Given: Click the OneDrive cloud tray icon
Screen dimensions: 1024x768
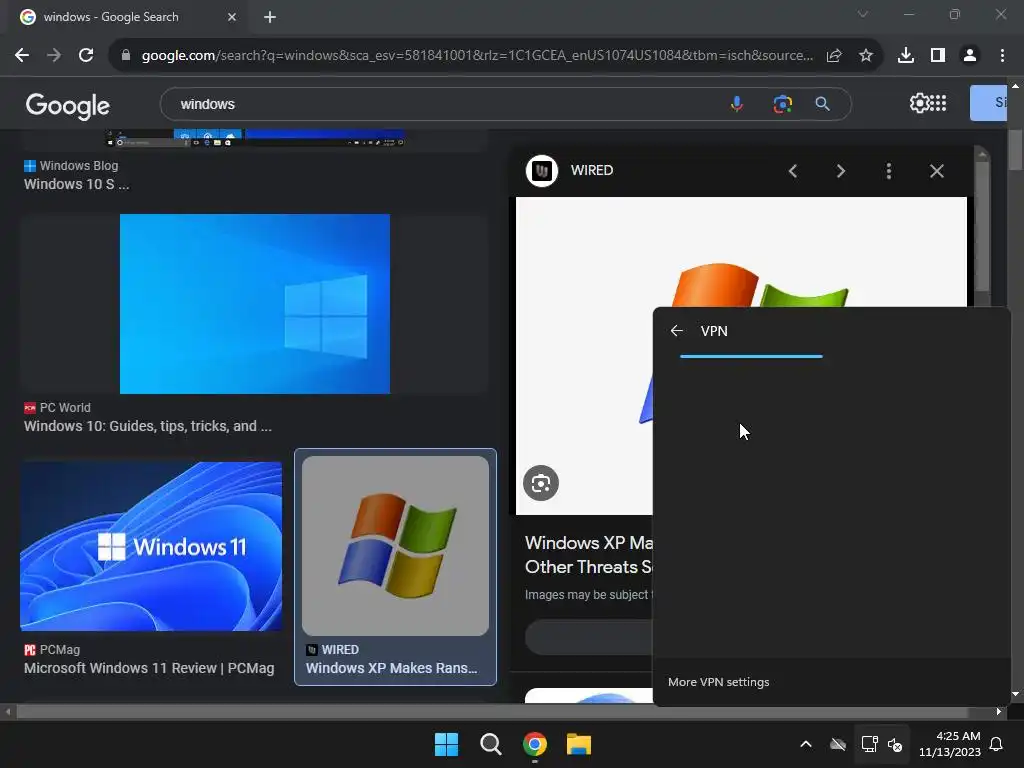Looking at the screenshot, I should 838,744.
